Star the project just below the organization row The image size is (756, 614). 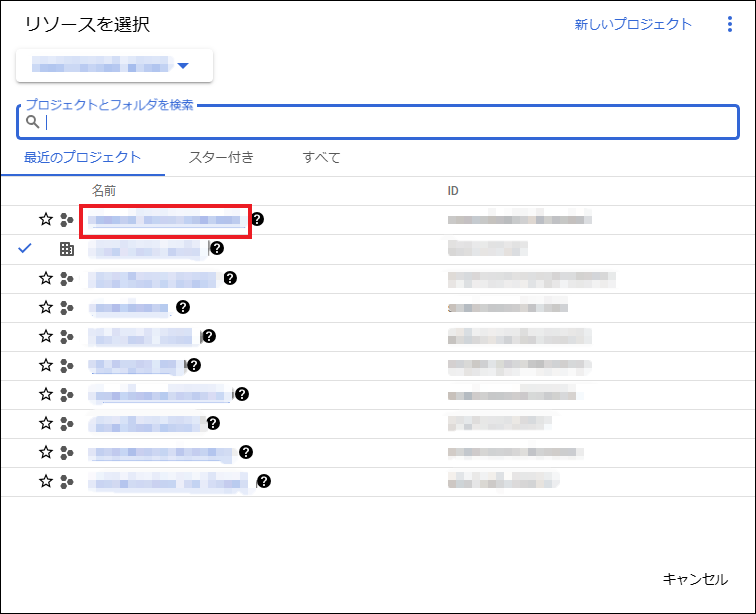tap(45, 278)
